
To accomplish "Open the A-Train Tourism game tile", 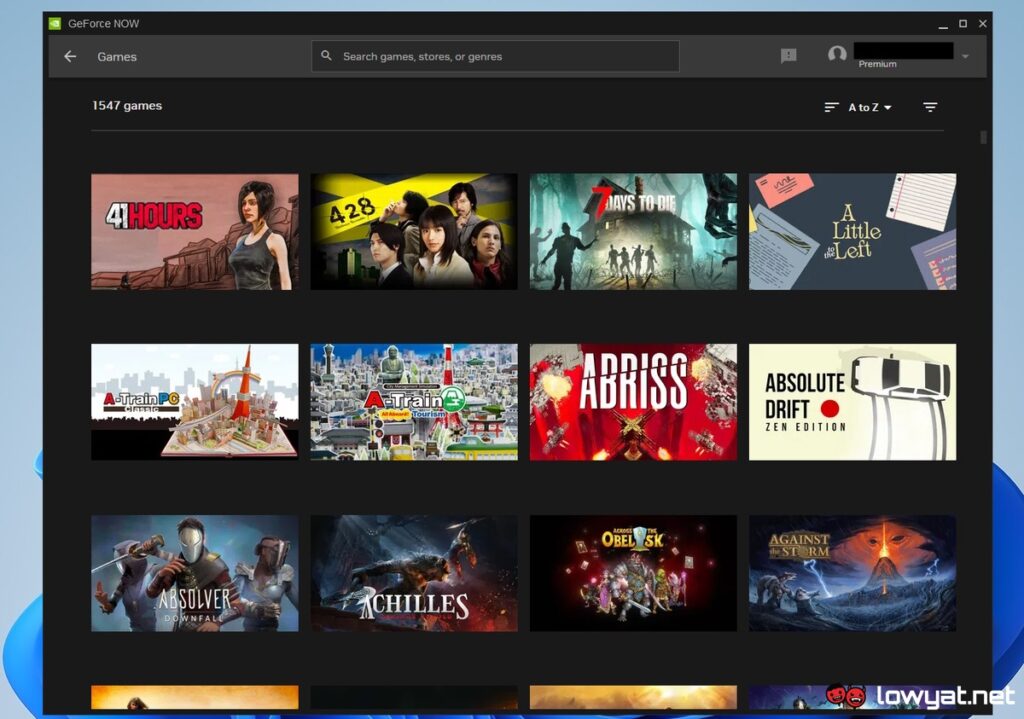I will (414, 402).
